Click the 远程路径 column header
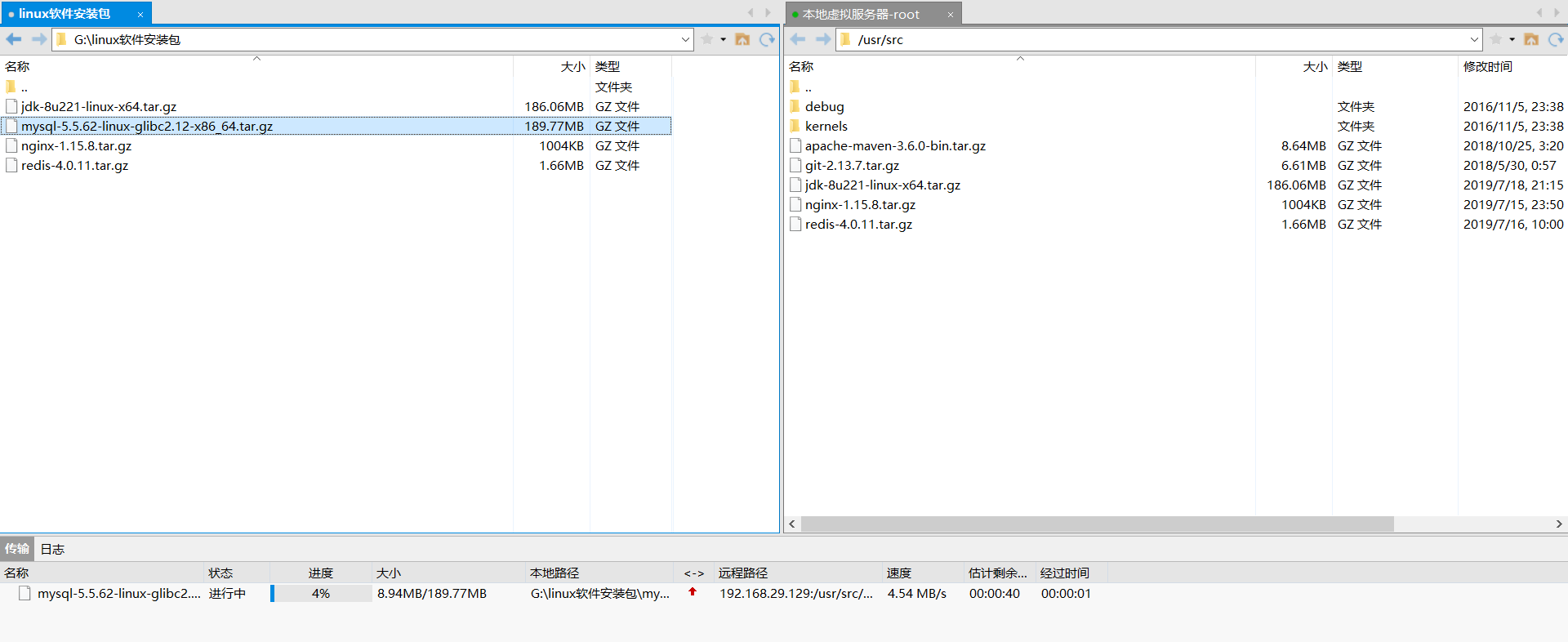 tap(798, 573)
